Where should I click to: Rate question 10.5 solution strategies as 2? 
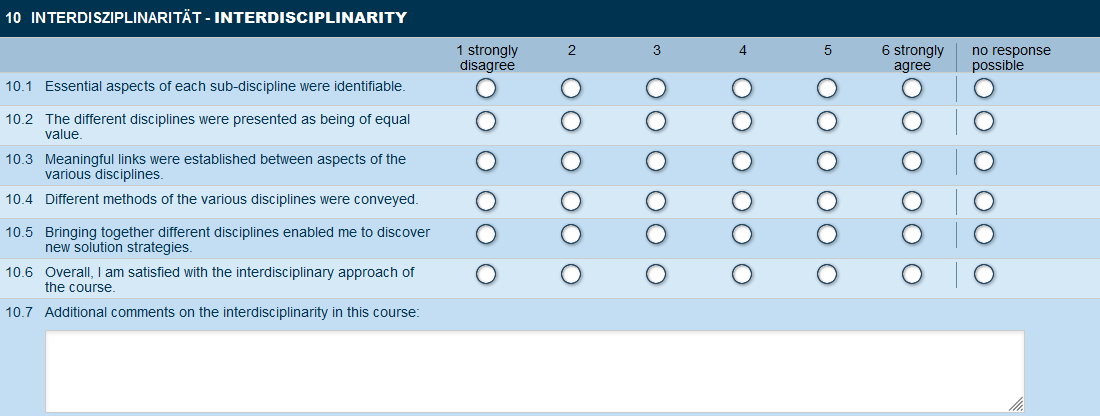(x=571, y=235)
